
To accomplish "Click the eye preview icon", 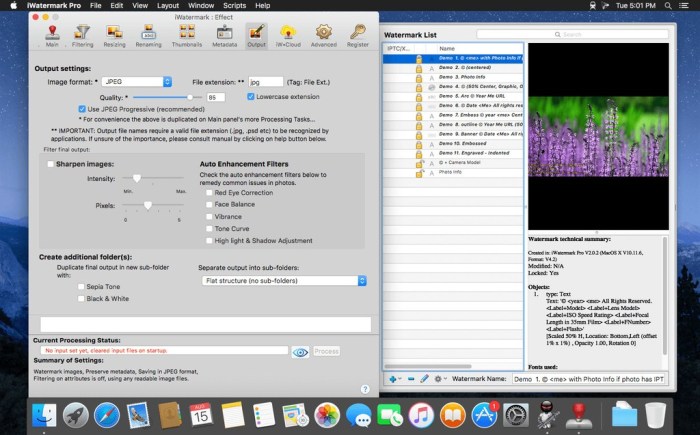I will (299, 351).
